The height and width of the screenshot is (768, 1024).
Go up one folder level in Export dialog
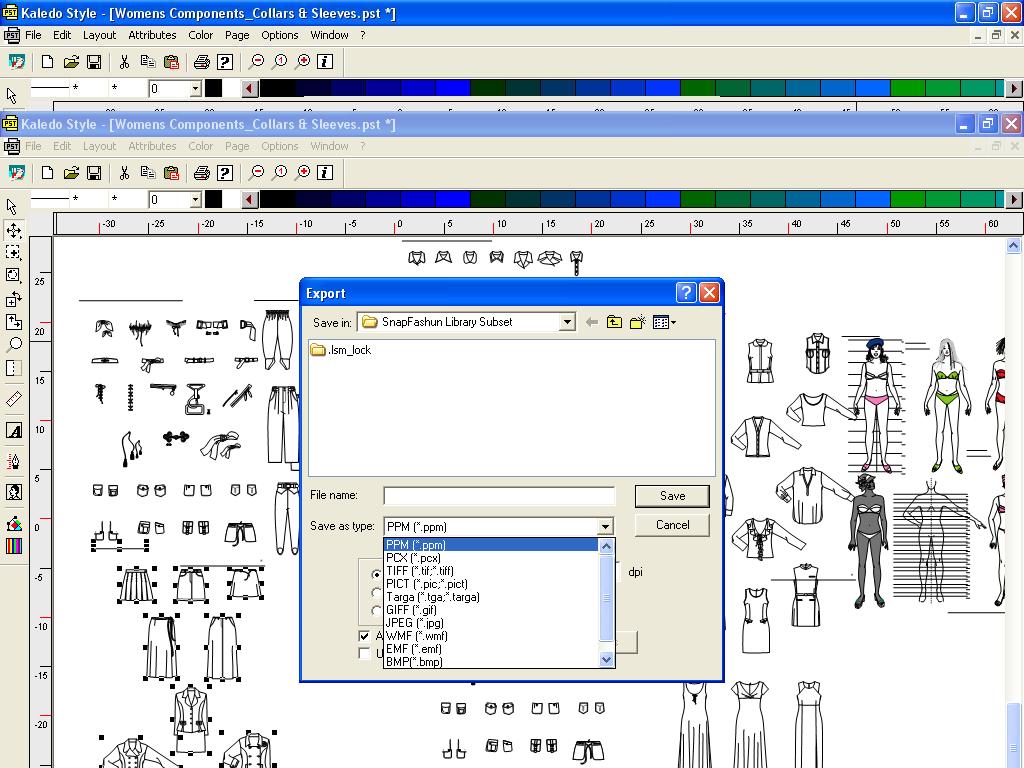pos(614,322)
